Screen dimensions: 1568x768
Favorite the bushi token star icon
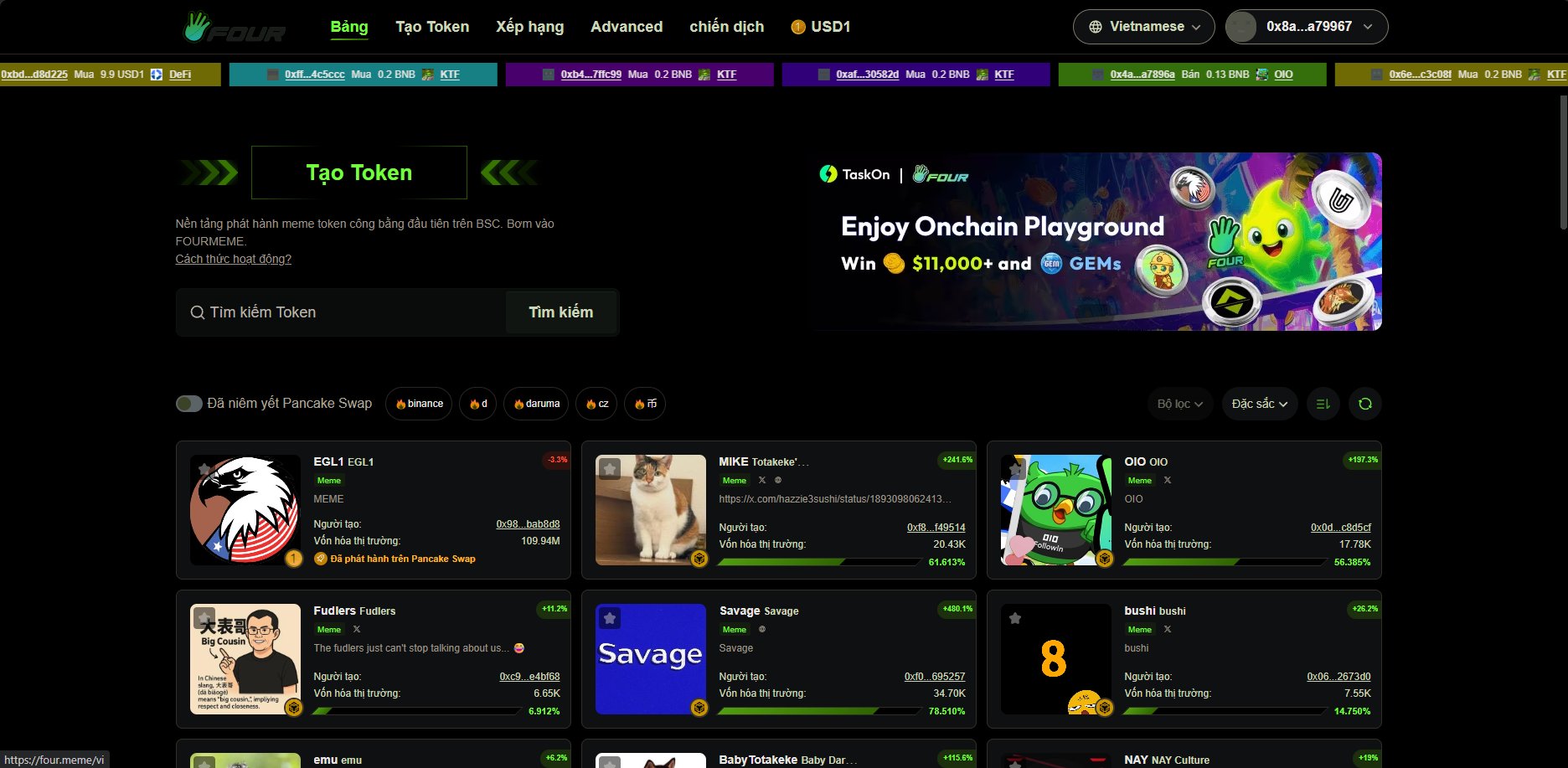(x=1015, y=618)
